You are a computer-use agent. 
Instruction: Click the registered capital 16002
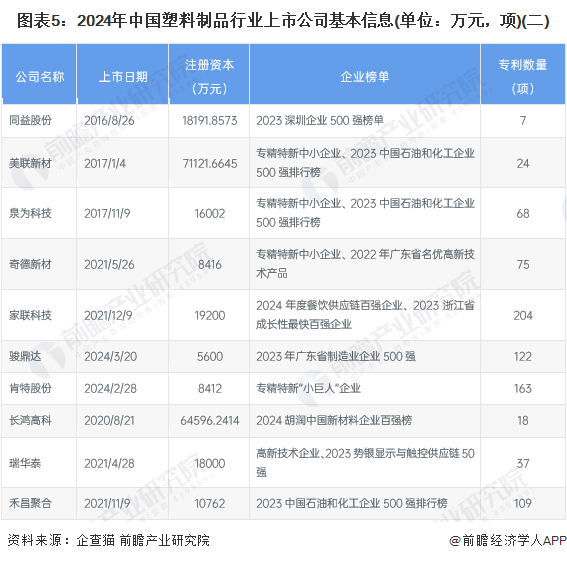point(210,213)
